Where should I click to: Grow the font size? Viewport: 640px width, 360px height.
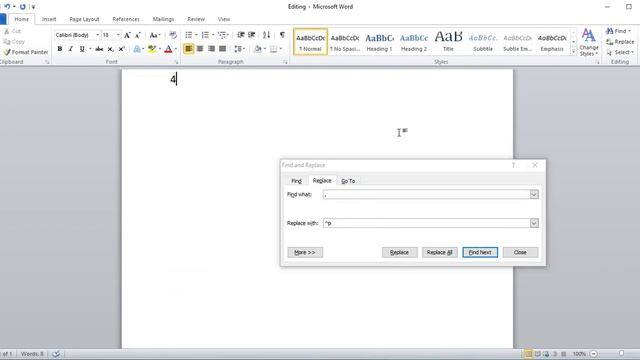click(127, 35)
